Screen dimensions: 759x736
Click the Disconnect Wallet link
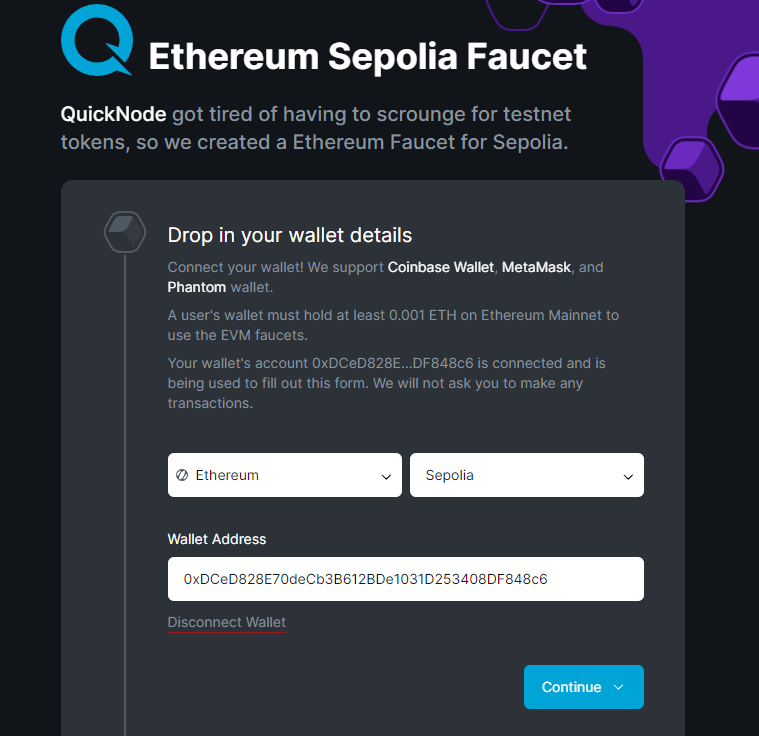(x=226, y=622)
